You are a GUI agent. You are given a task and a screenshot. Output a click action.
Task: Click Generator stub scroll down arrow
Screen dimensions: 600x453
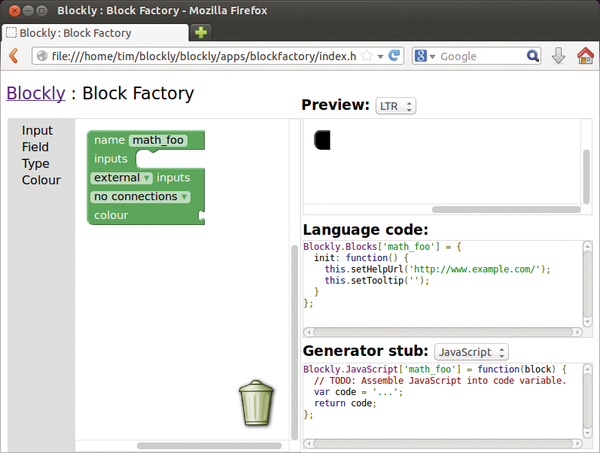[x=588, y=433]
